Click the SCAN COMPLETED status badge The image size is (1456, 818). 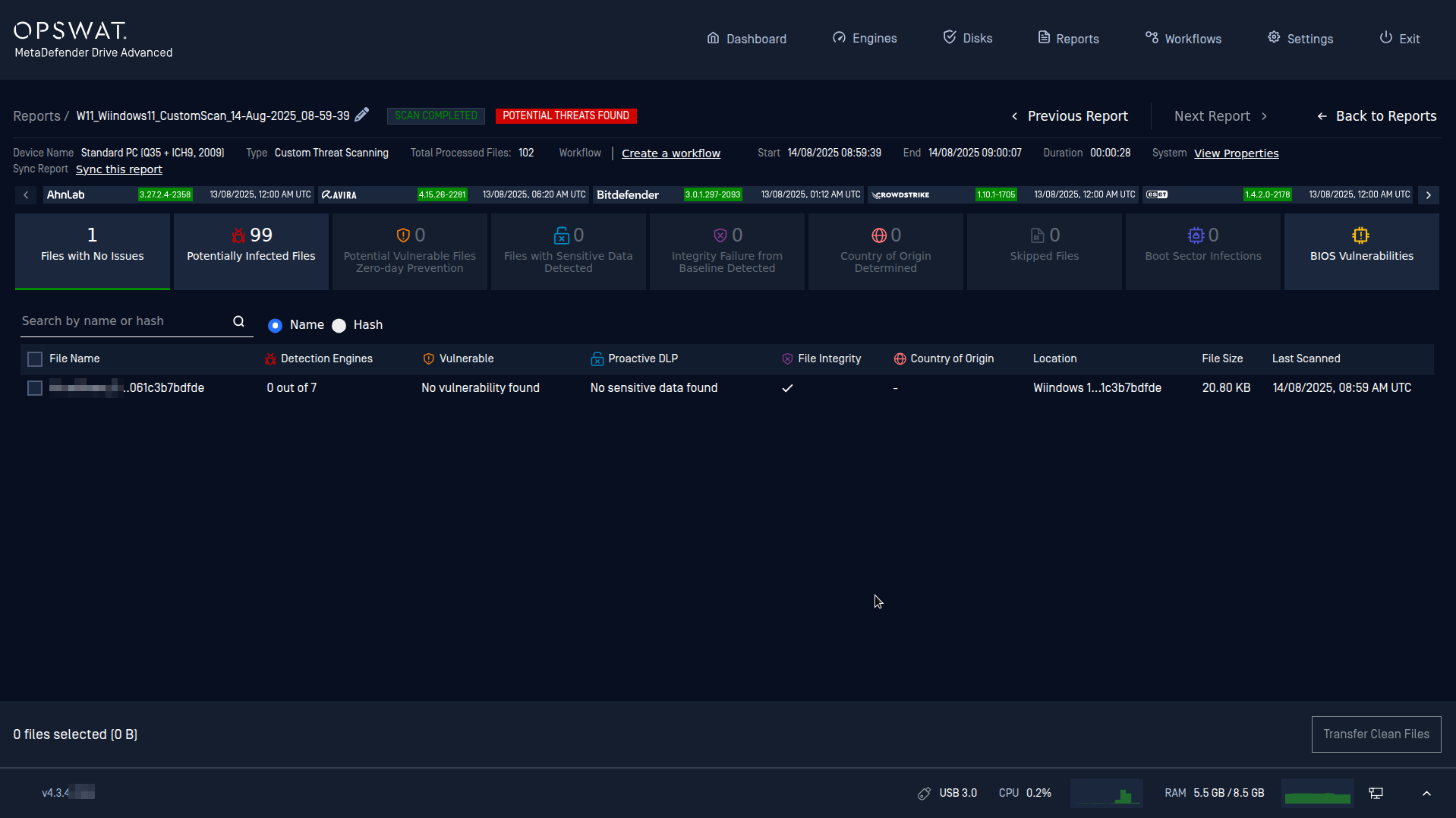pyautogui.click(x=436, y=116)
